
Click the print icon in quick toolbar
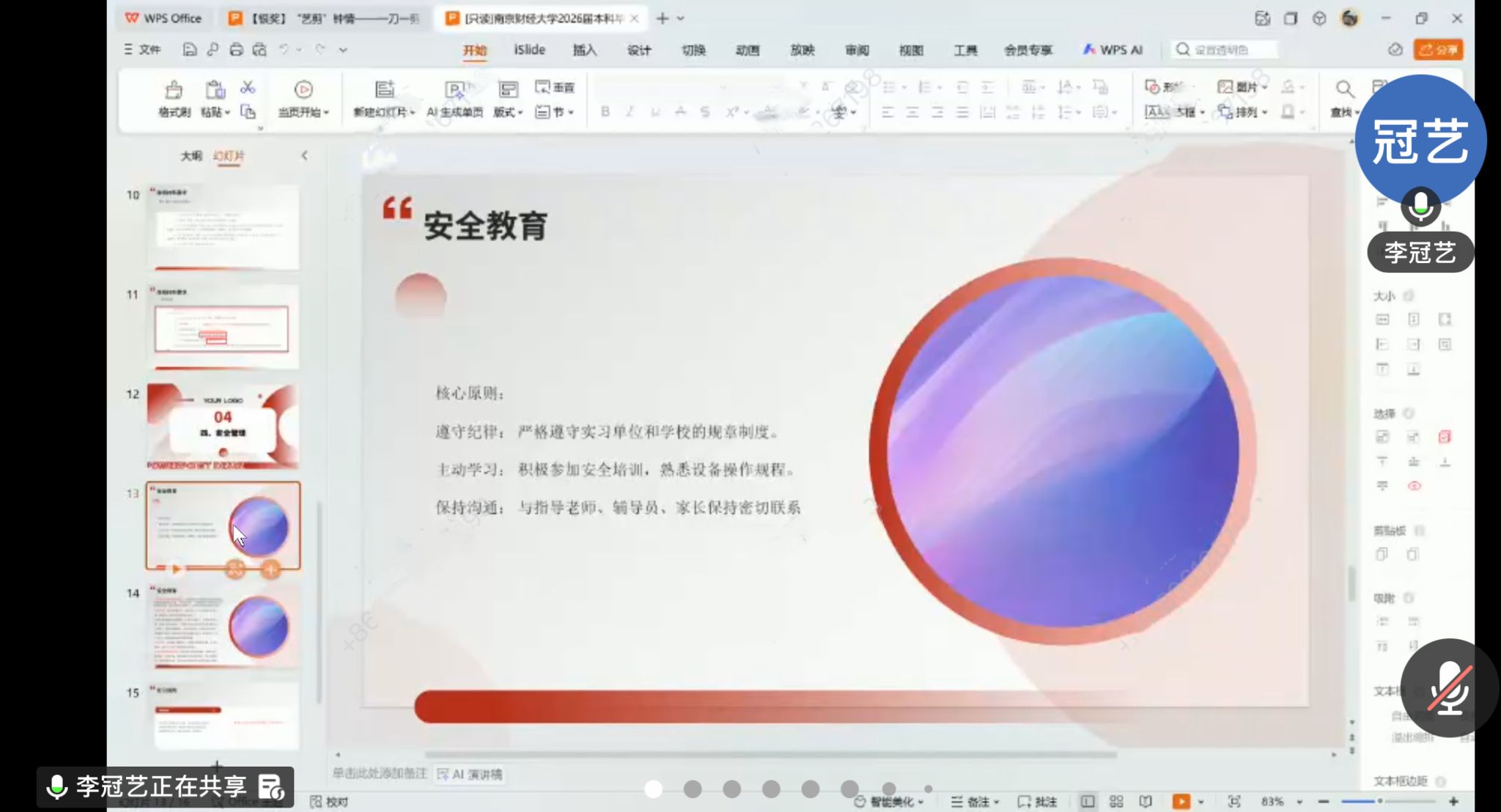236,50
